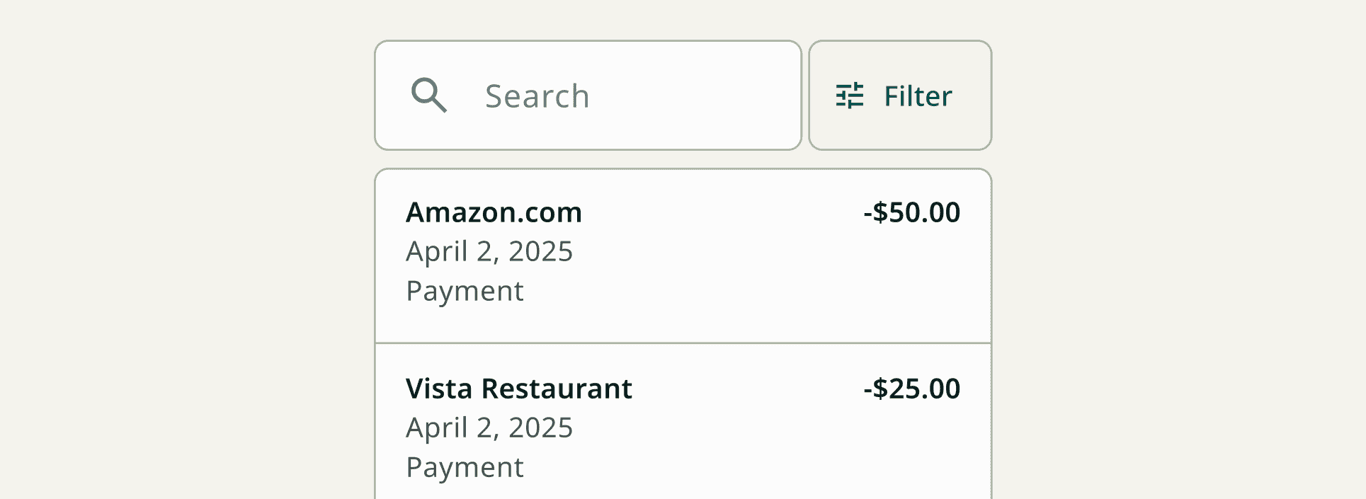Click Payment label under Vista Restaurant
The width and height of the screenshot is (1366, 499).
pos(465,467)
